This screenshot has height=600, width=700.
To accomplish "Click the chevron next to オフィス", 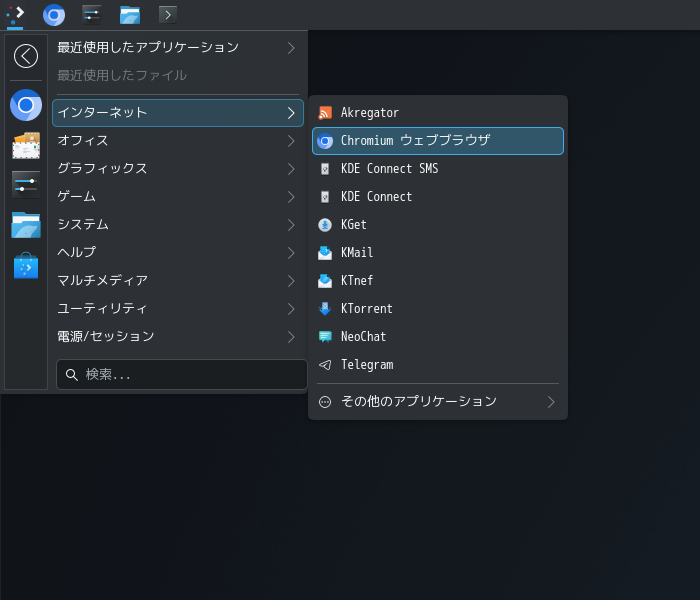I will pos(291,141).
